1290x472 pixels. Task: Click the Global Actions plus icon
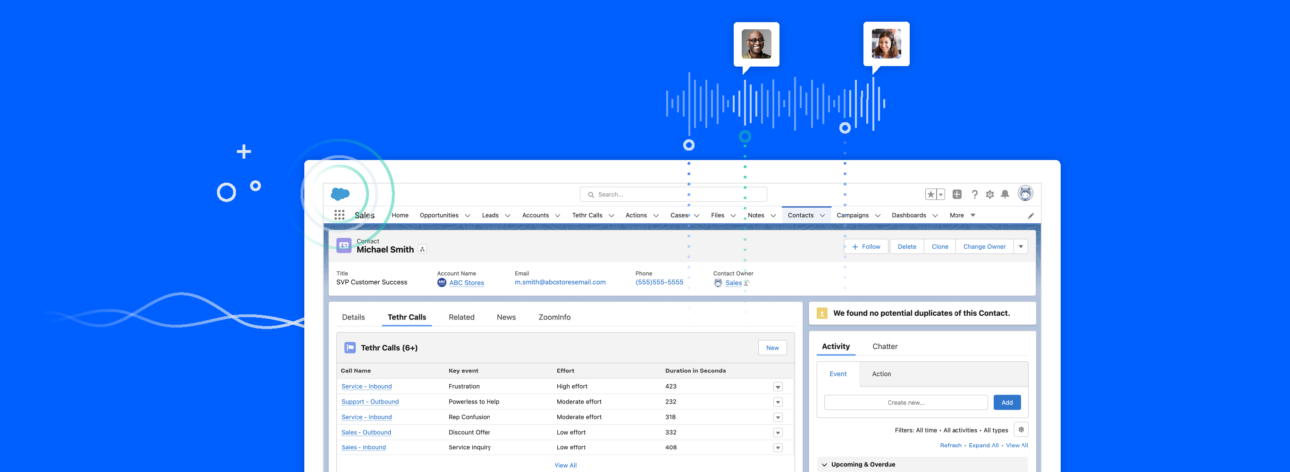[x=957, y=194]
